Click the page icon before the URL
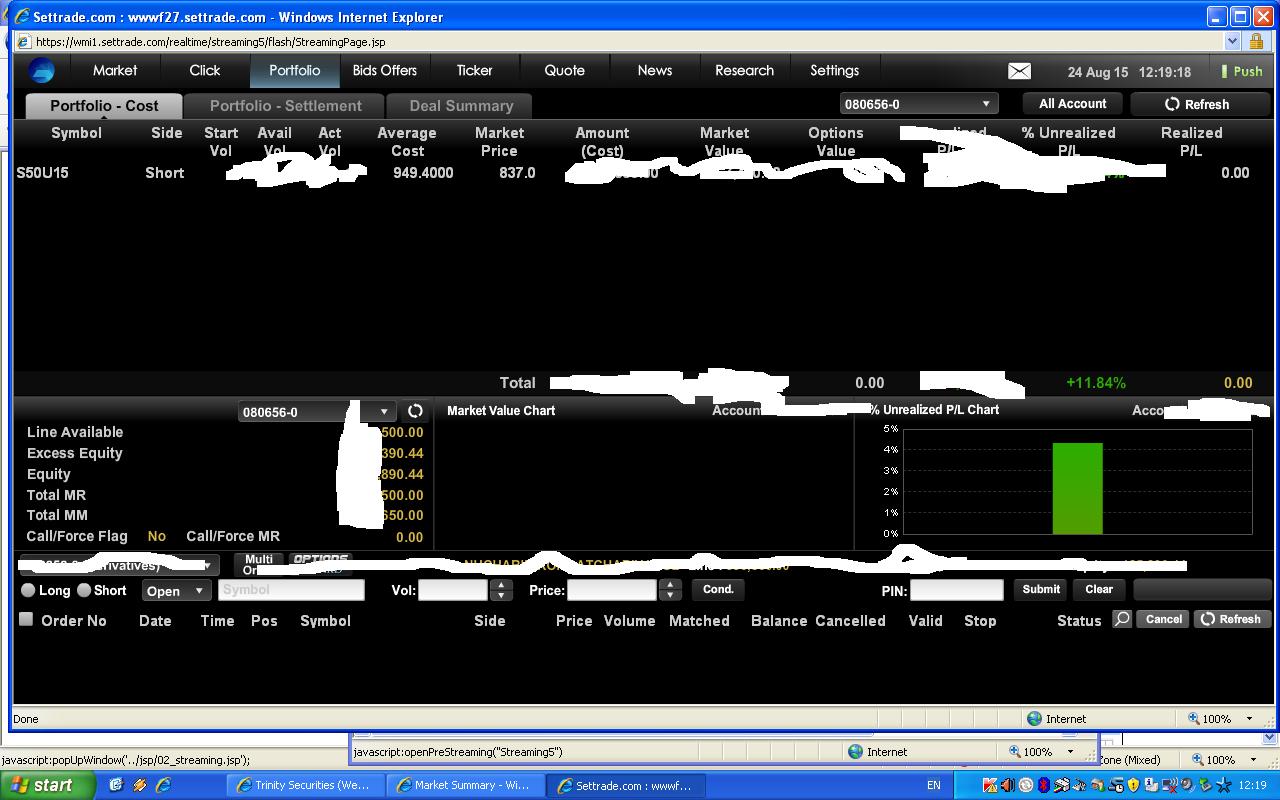This screenshot has height=800, width=1280. pyautogui.click(x=23, y=41)
